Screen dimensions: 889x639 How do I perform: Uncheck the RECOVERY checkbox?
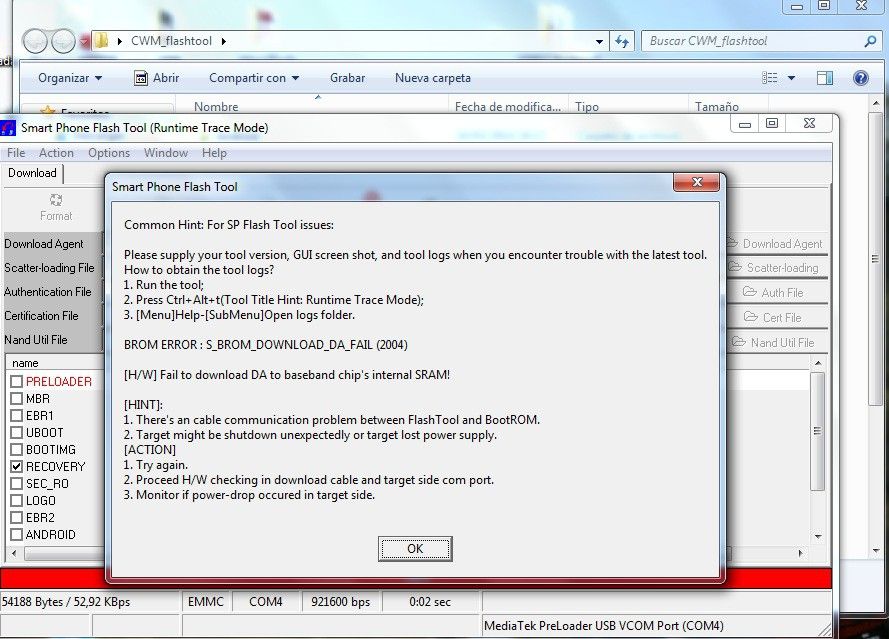point(16,467)
